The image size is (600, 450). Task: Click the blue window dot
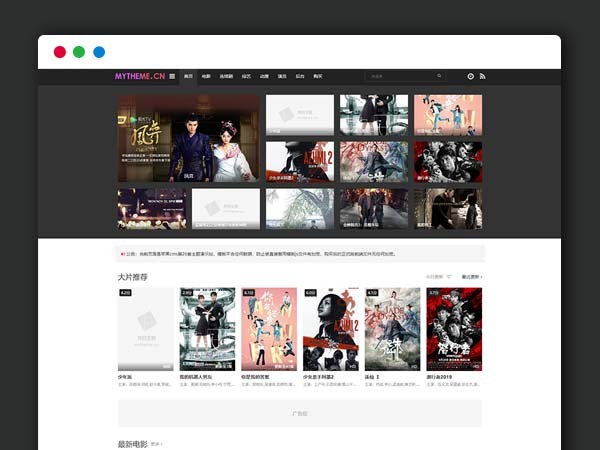click(x=99, y=52)
